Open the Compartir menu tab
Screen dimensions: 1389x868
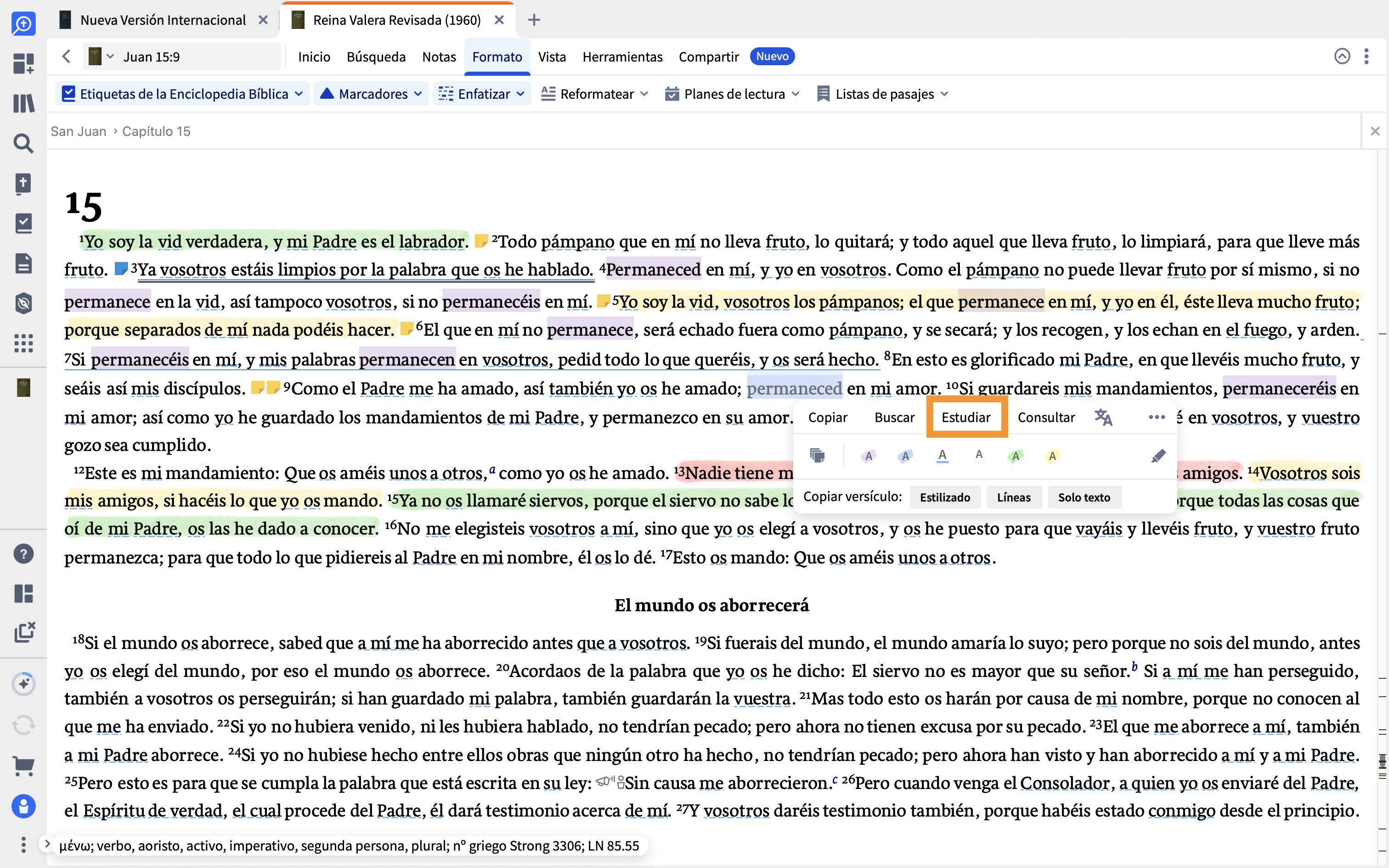[x=709, y=56]
